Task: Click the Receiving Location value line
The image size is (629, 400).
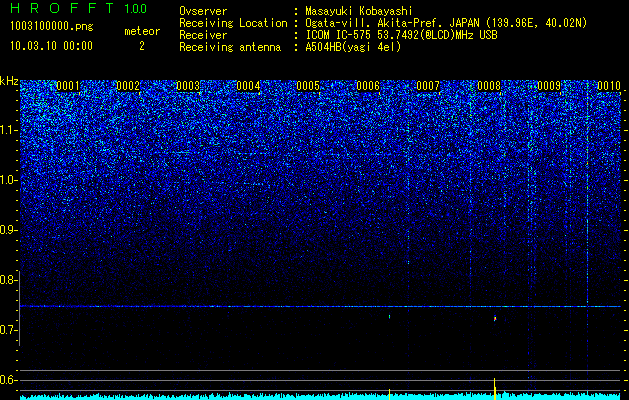Action: (446, 23)
